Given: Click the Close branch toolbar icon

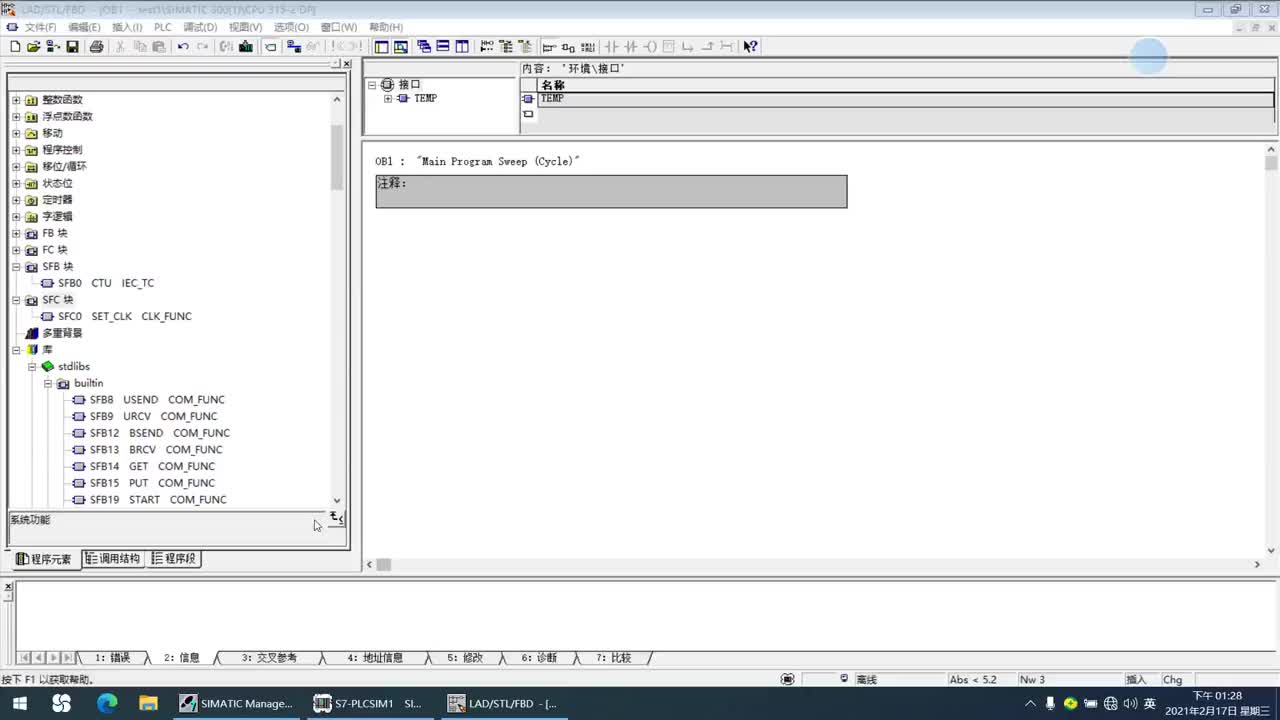Looking at the screenshot, I should 707,46.
